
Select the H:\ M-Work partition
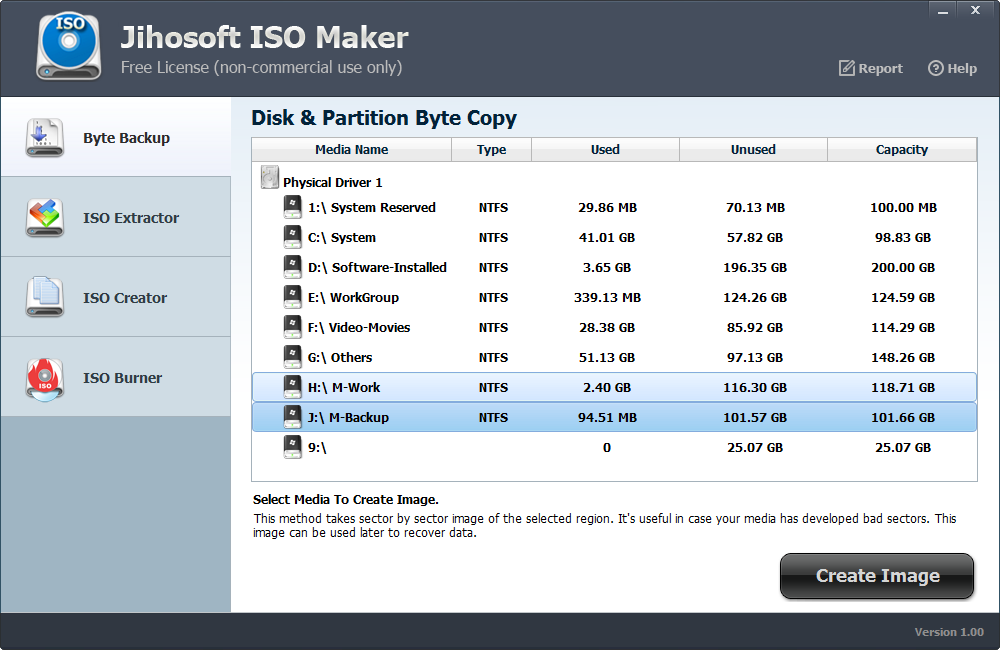(614, 387)
